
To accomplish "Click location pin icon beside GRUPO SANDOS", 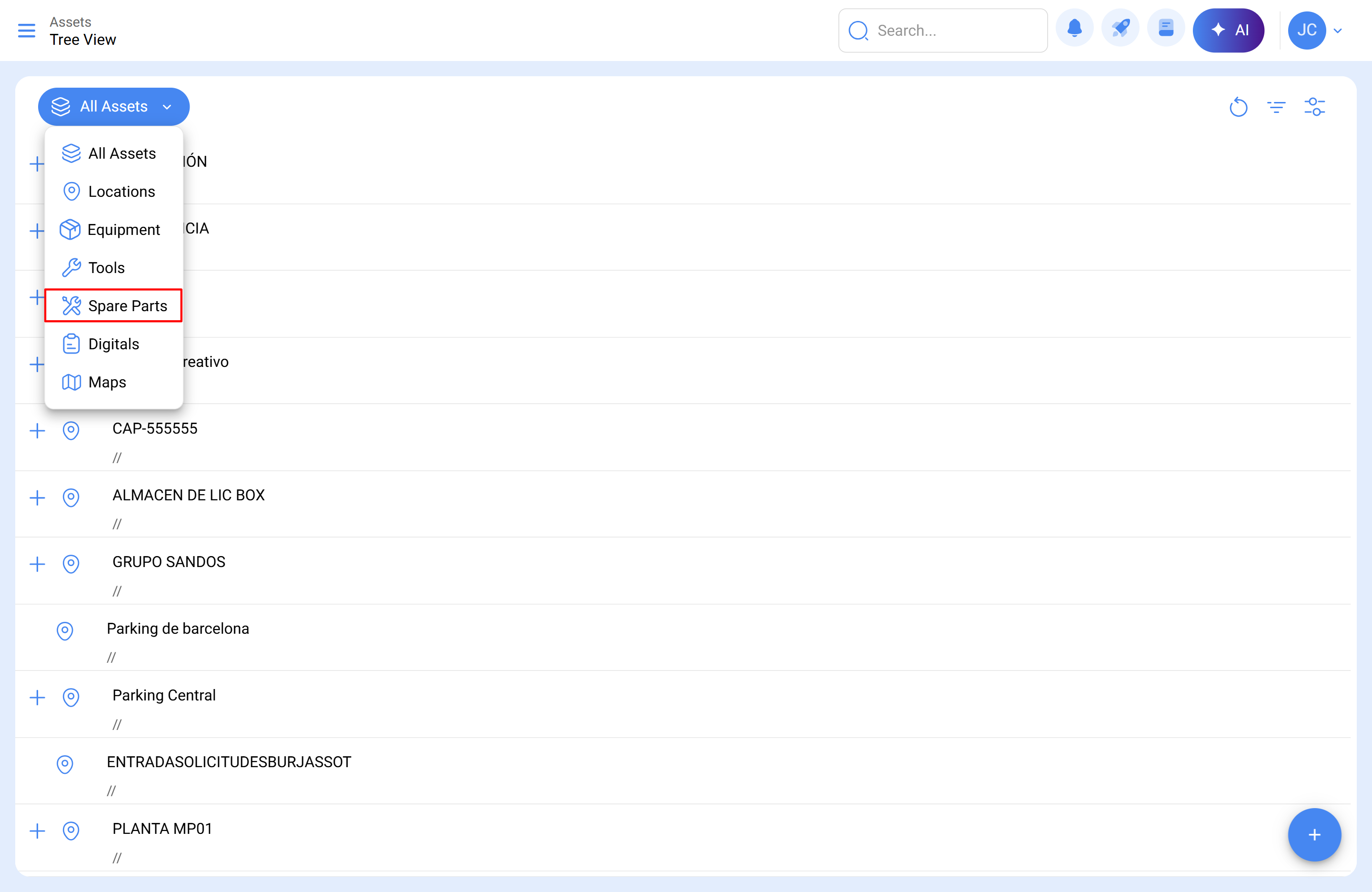I will (x=71, y=563).
